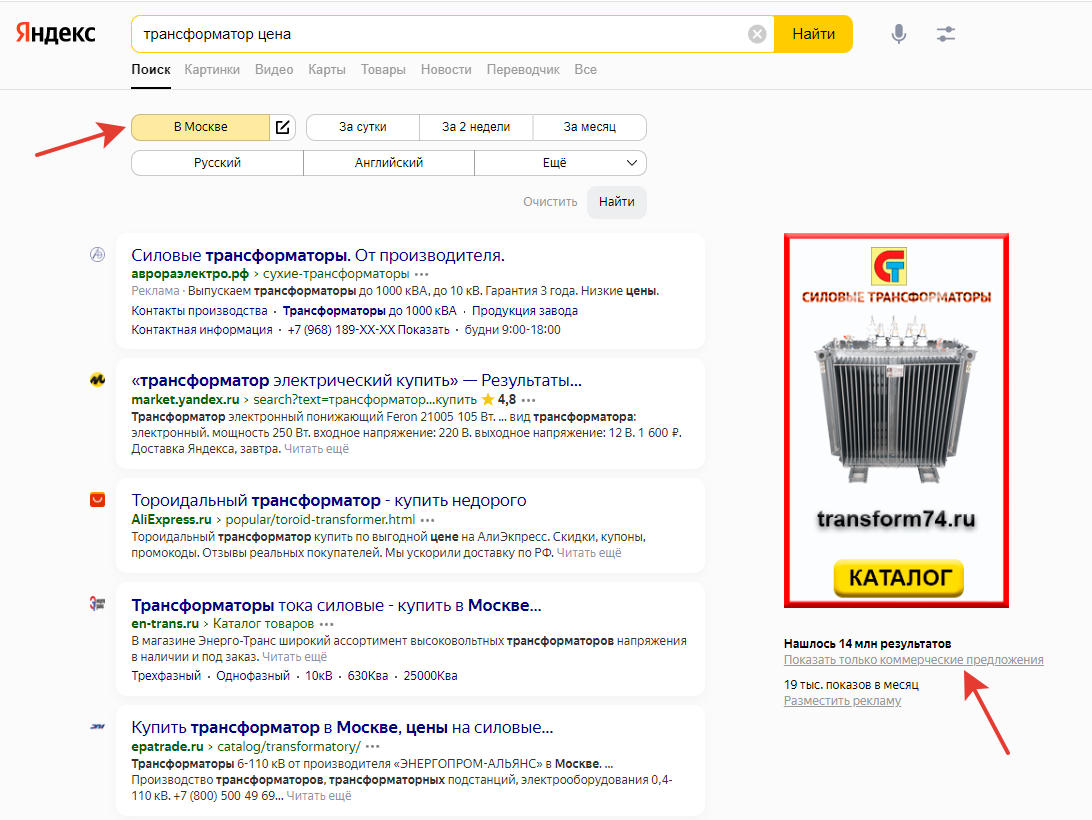Click Читать ещё in Yandex Market result
The width and height of the screenshot is (1092, 820).
click(x=316, y=449)
